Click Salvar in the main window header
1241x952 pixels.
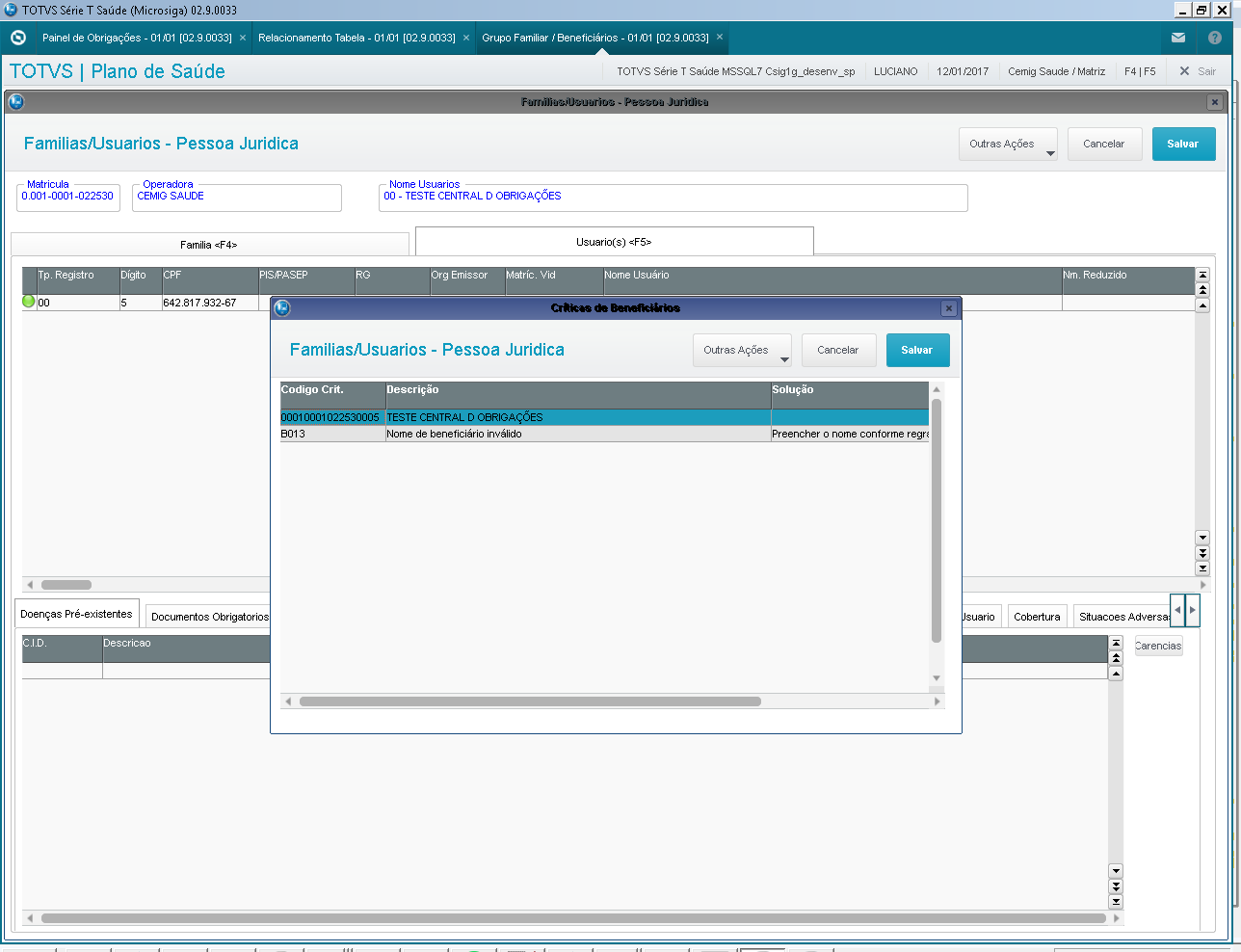pos(1183,145)
